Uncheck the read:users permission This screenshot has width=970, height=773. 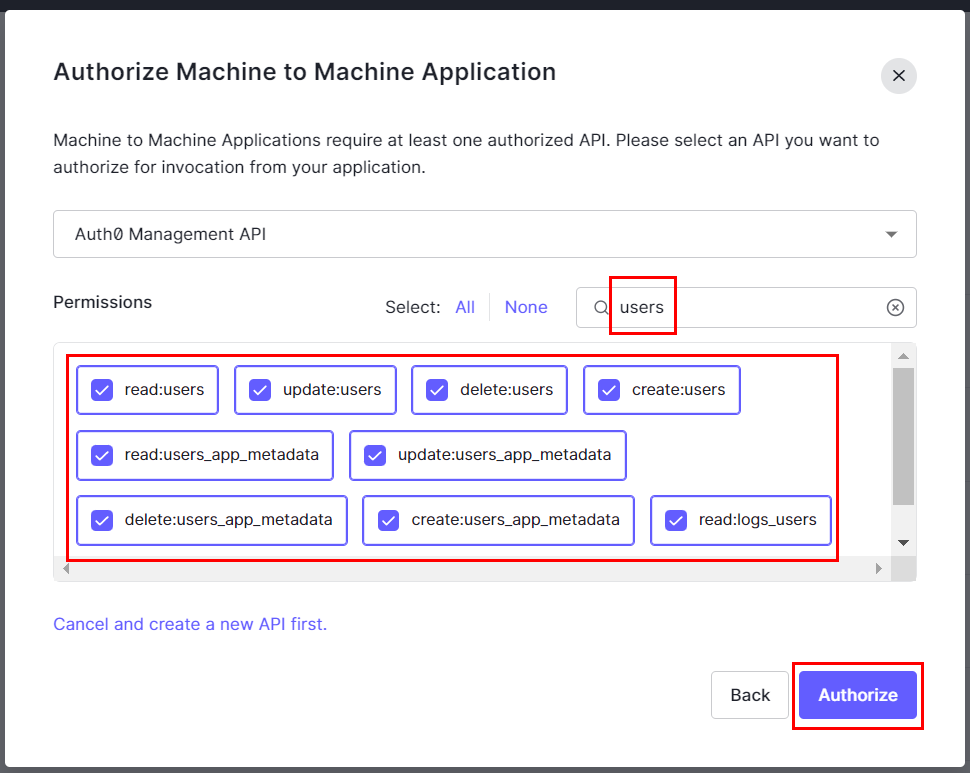pyautogui.click(x=100, y=390)
